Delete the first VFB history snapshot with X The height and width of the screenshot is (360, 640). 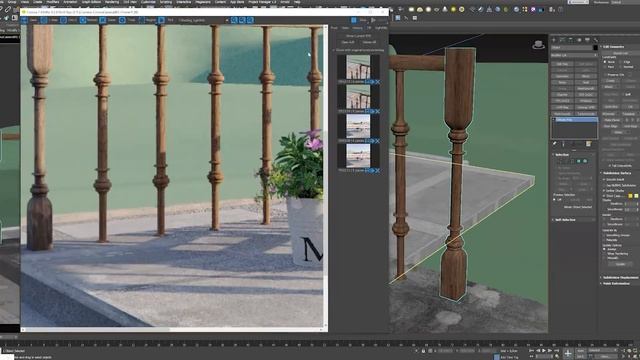point(378,82)
